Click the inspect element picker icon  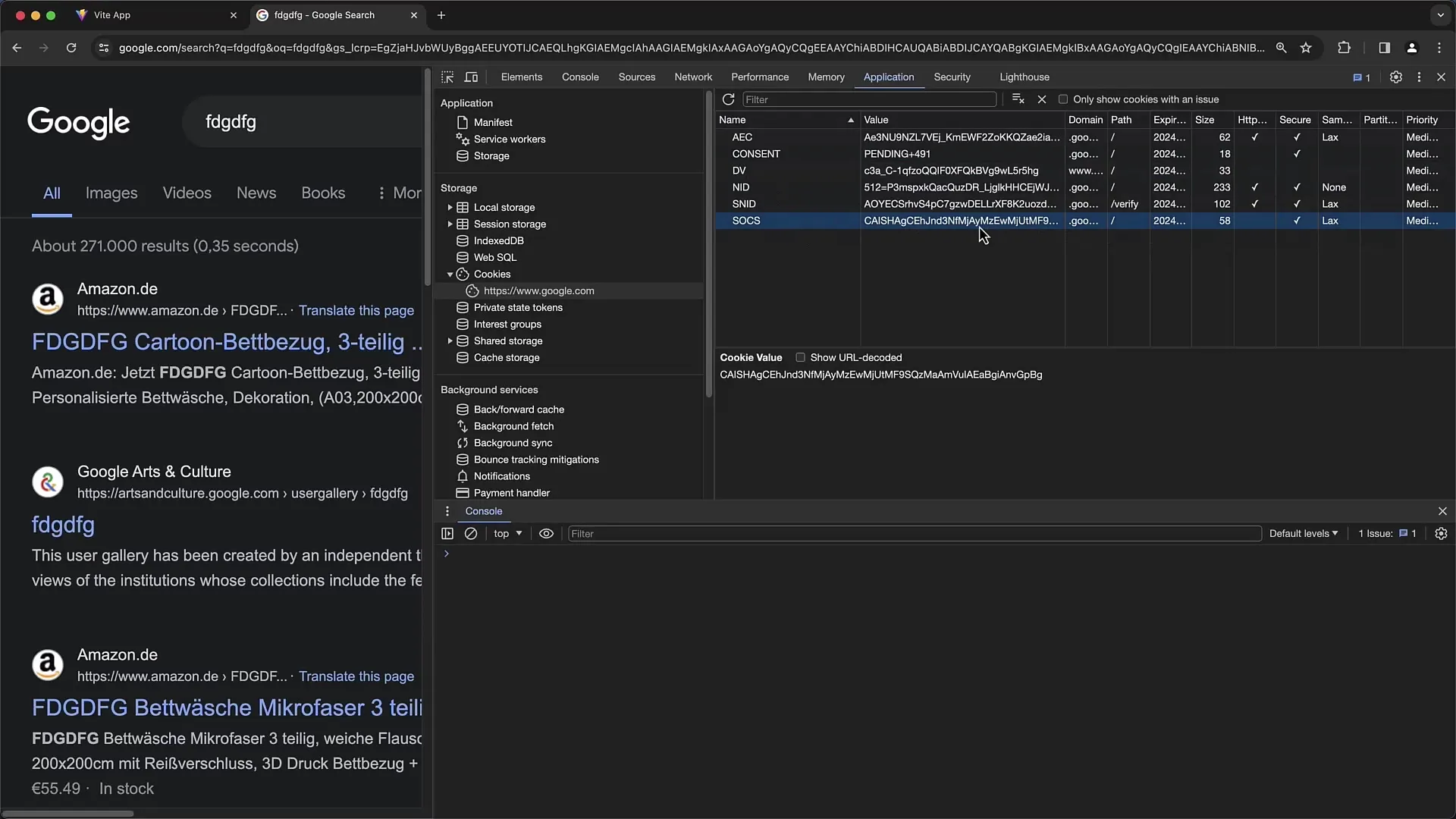pos(447,77)
